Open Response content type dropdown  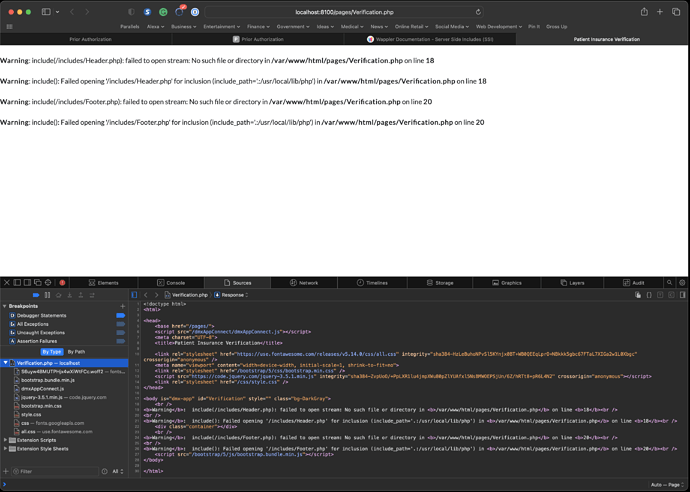tap(231, 295)
